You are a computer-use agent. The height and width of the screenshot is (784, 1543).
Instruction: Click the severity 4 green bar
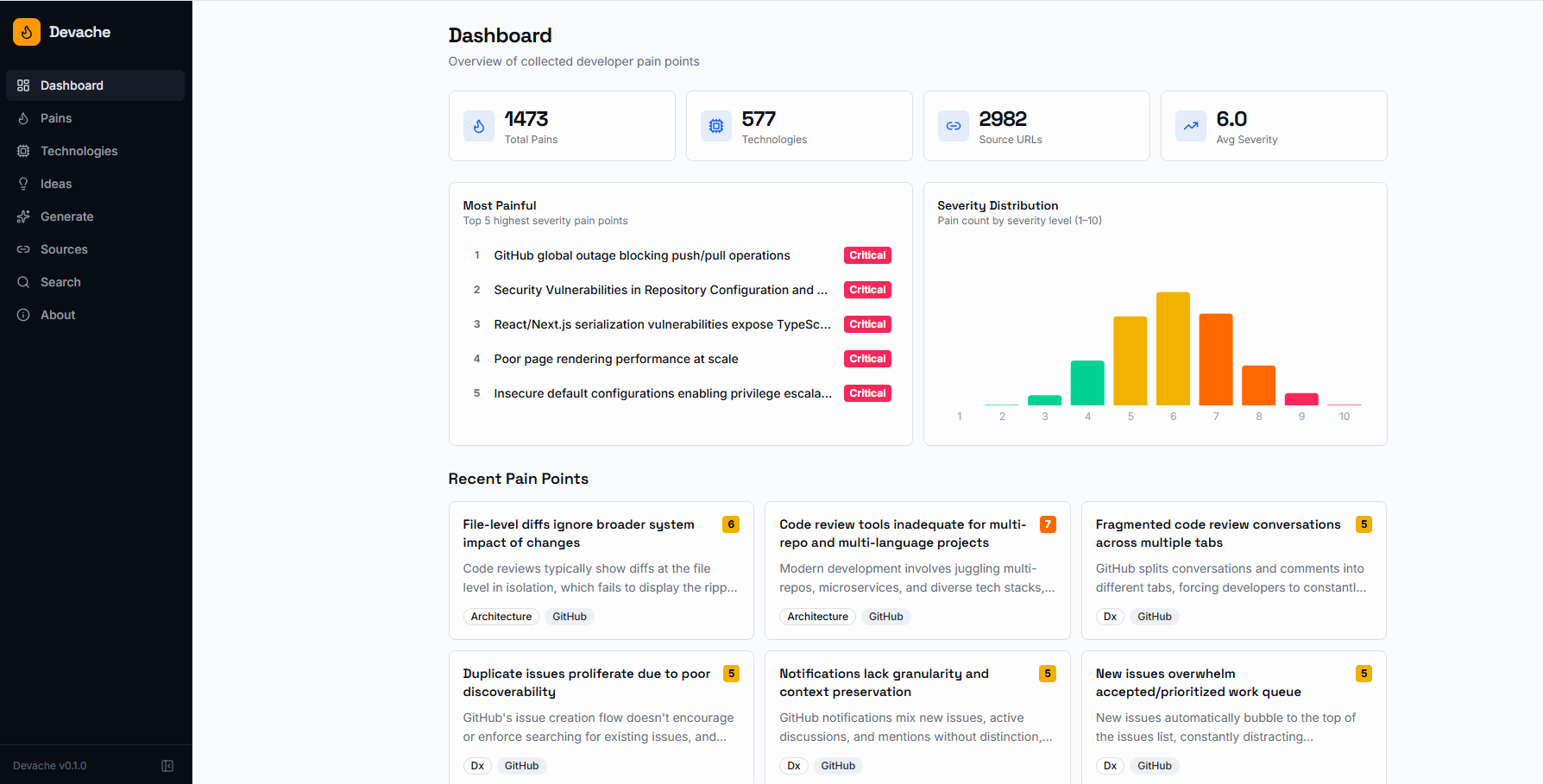1087,383
